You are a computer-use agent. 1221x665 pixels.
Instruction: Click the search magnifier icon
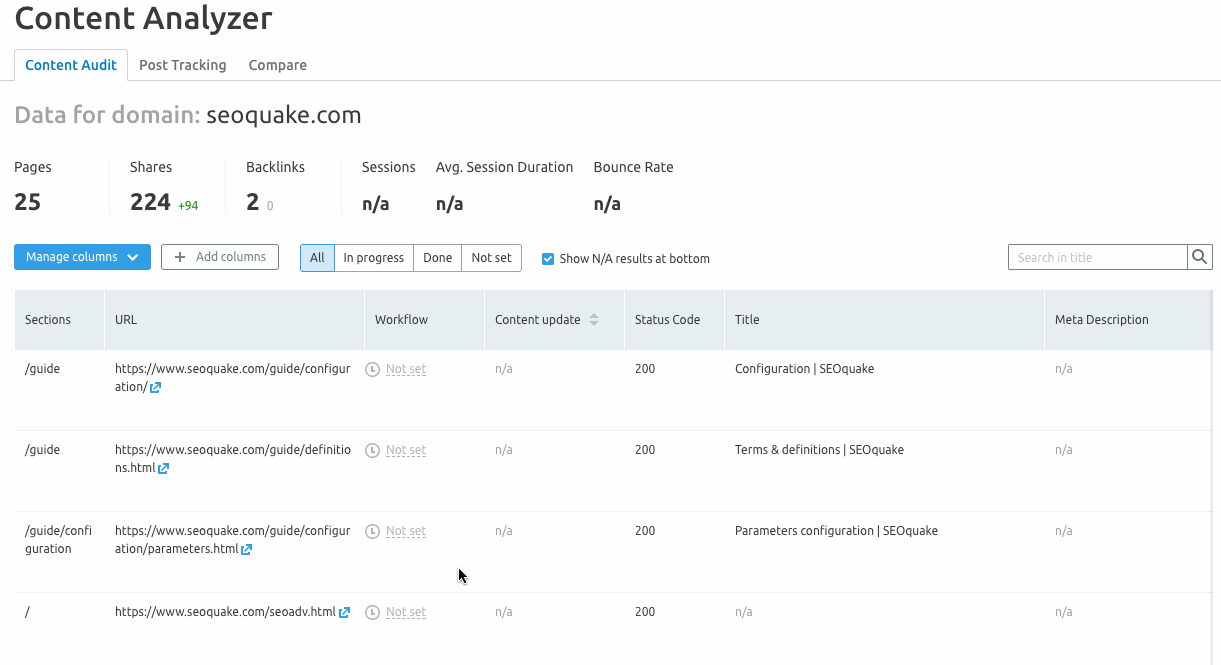point(1199,258)
